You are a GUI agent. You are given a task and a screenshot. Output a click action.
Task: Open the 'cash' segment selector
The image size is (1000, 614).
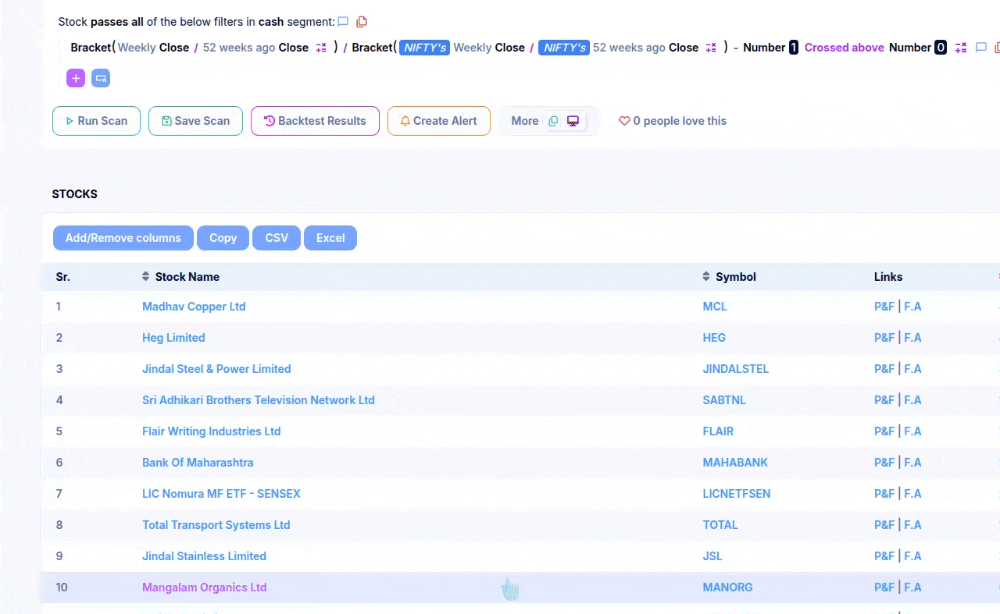tap(271, 21)
